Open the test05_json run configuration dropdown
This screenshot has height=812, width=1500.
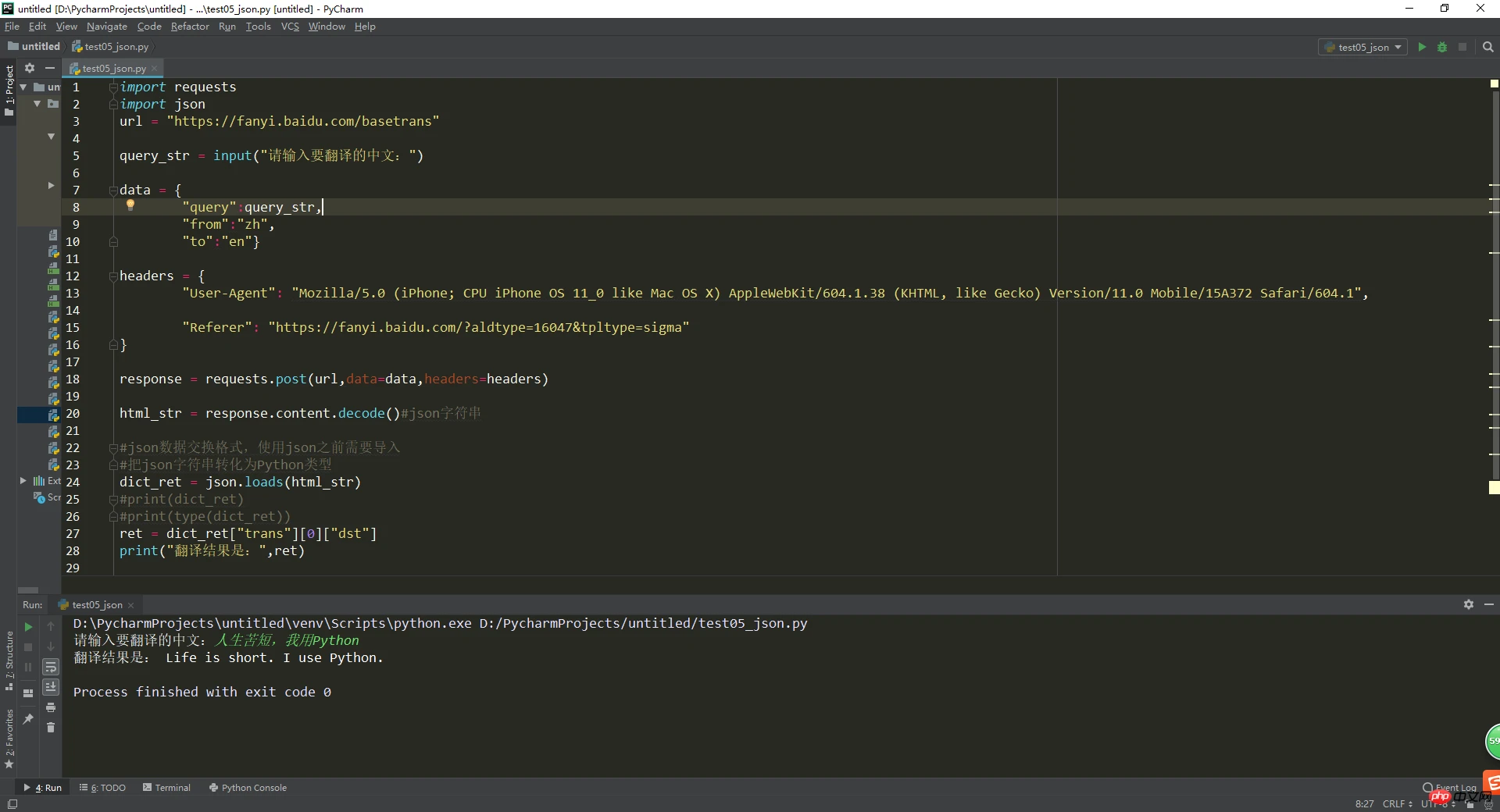[1364, 47]
